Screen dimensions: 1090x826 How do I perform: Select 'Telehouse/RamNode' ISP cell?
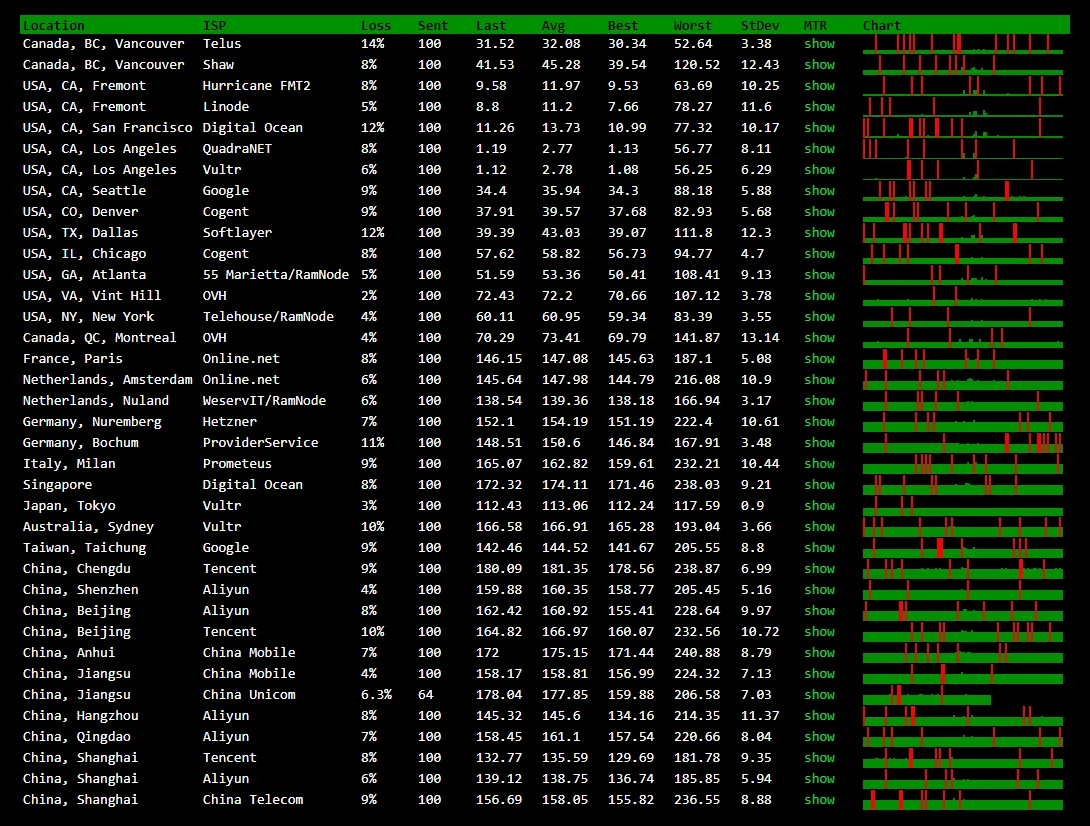pyautogui.click(x=268, y=316)
